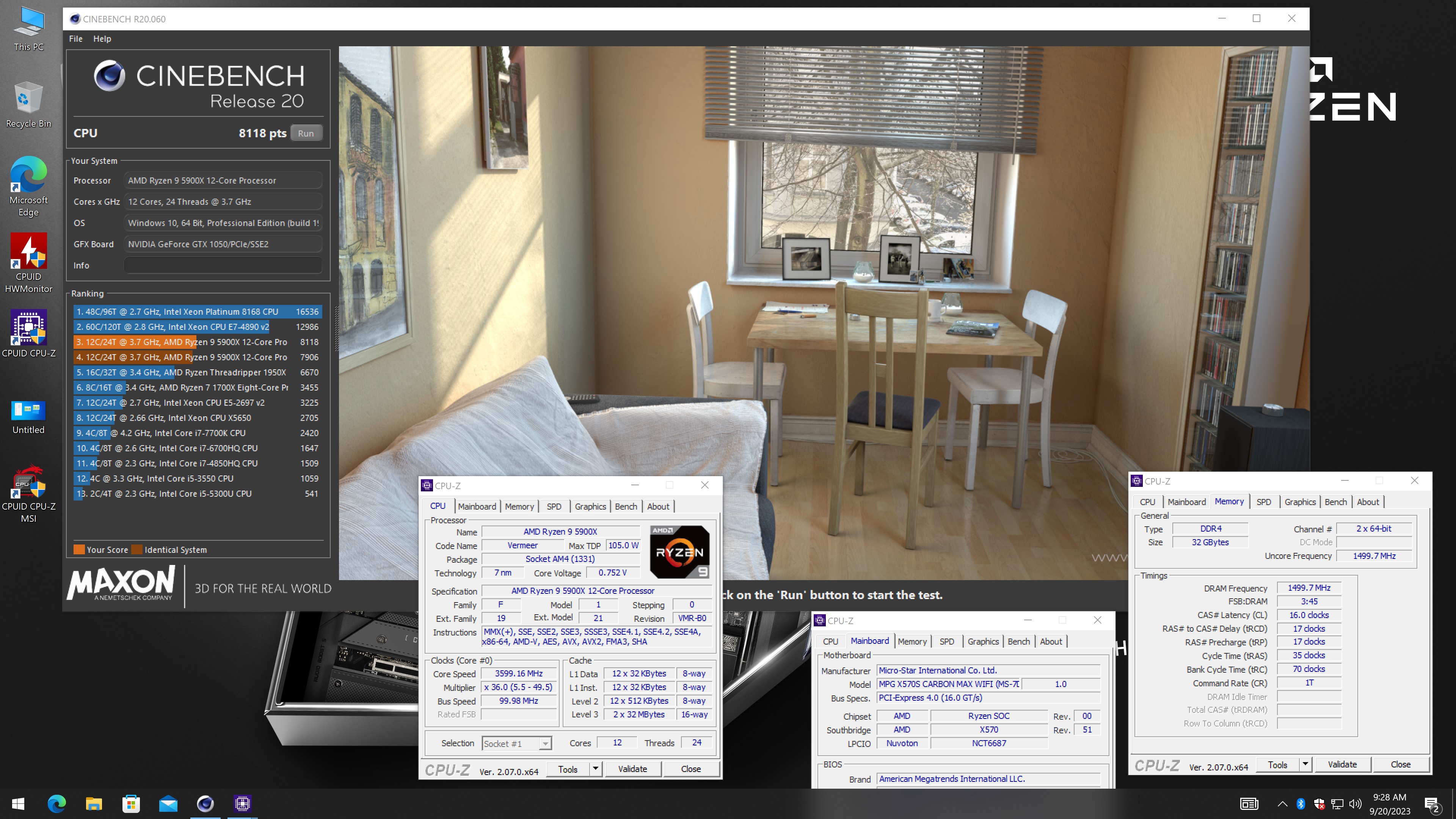Open Edge from the taskbar
This screenshot has width=1456, height=819.
56,804
